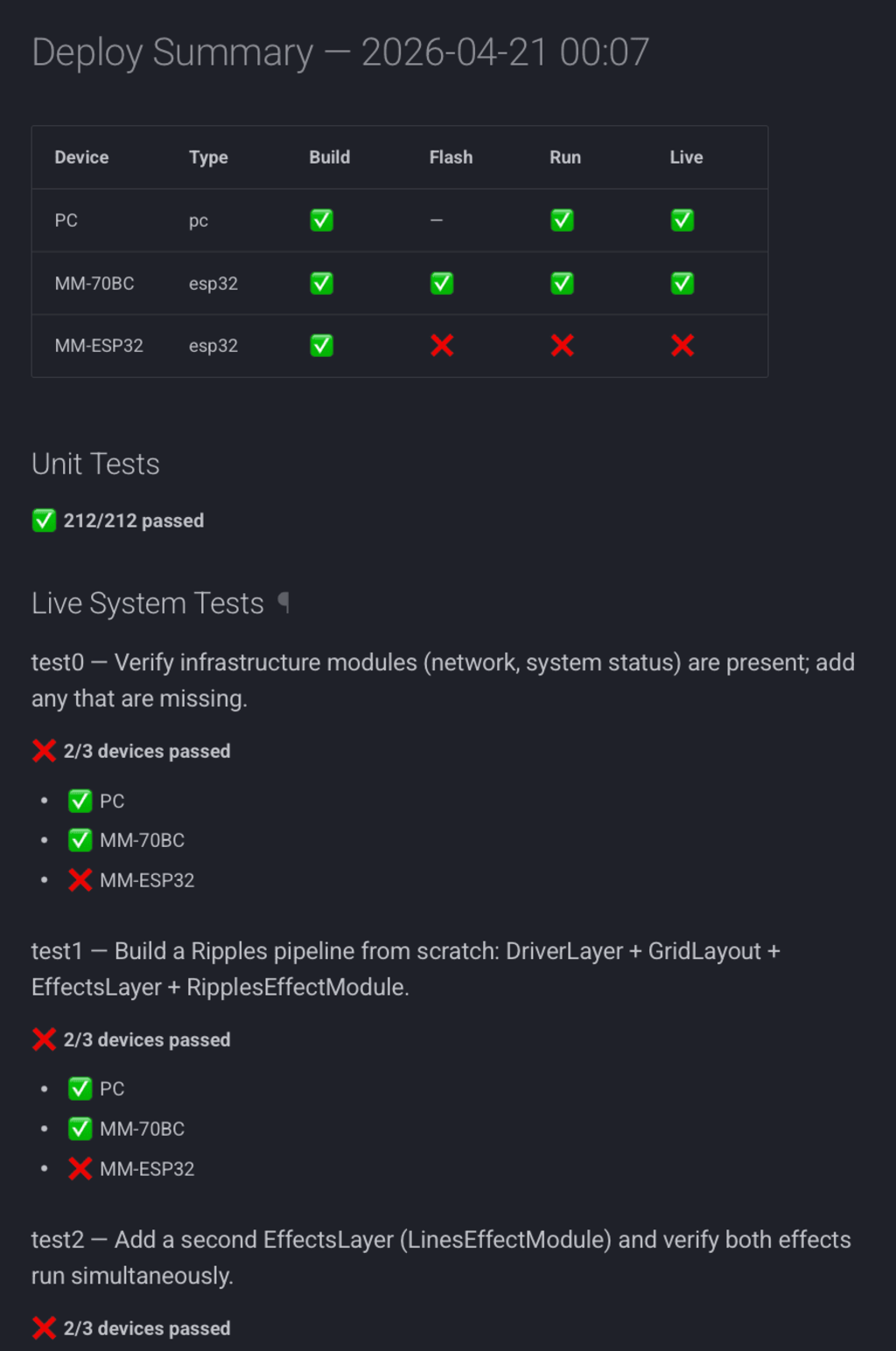Click the pilcrow anchor beside Live System Tests
This screenshot has height=1351, width=896.
point(283,602)
